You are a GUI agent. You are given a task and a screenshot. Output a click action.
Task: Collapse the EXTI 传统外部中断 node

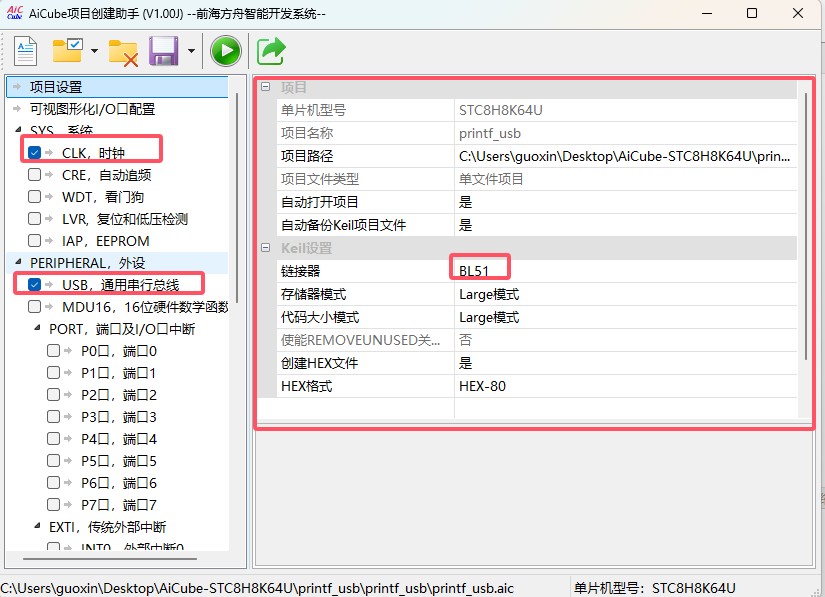37,526
